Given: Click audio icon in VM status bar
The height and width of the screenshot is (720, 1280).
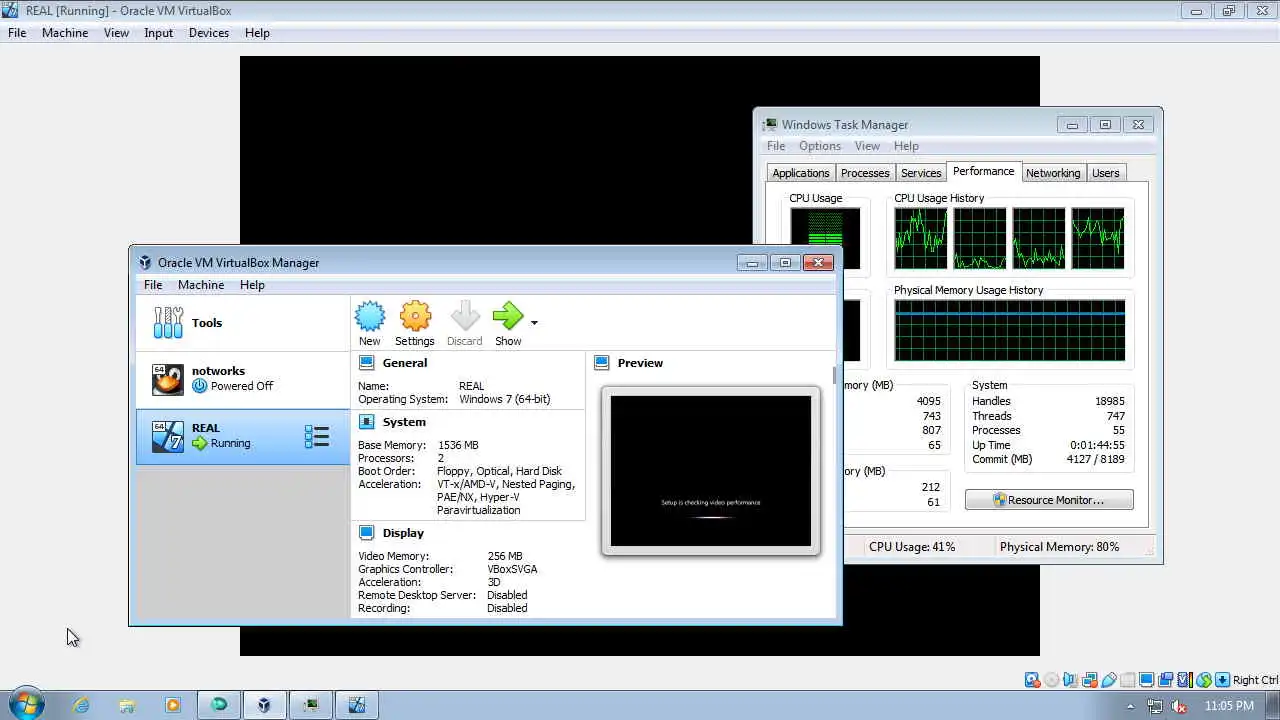Looking at the screenshot, I should click(1071, 680).
